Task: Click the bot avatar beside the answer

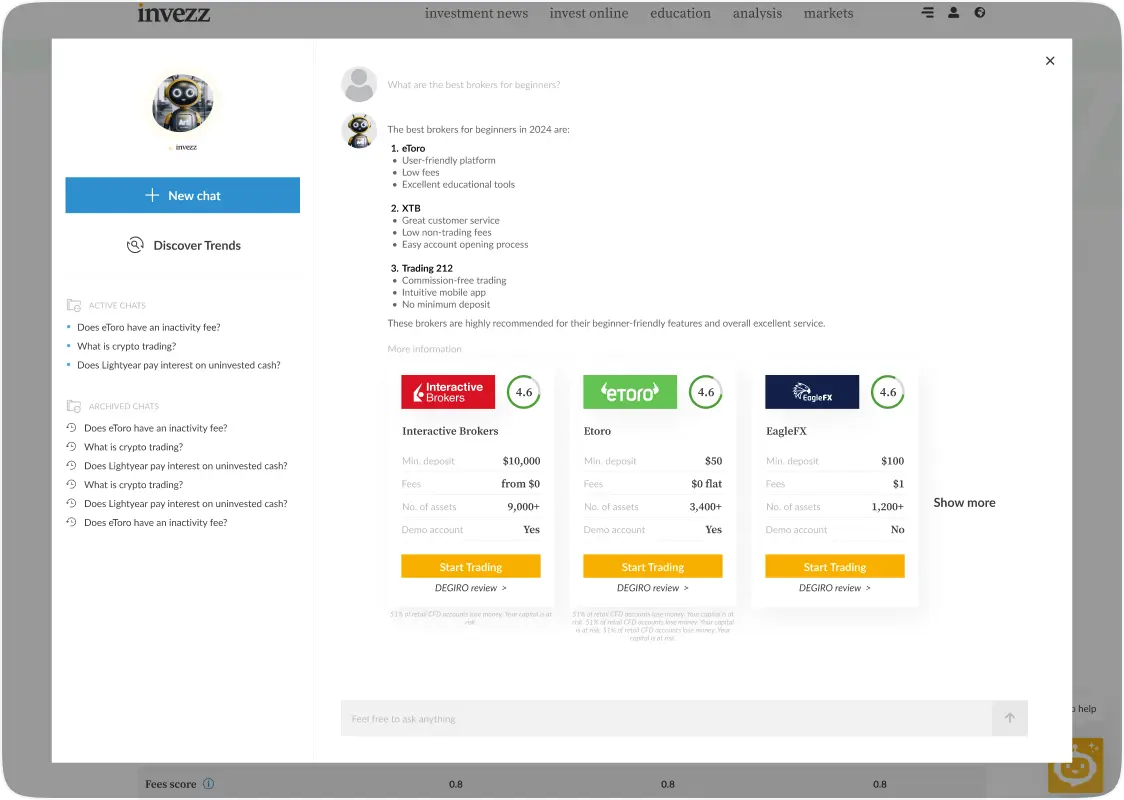Action: [359, 131]
